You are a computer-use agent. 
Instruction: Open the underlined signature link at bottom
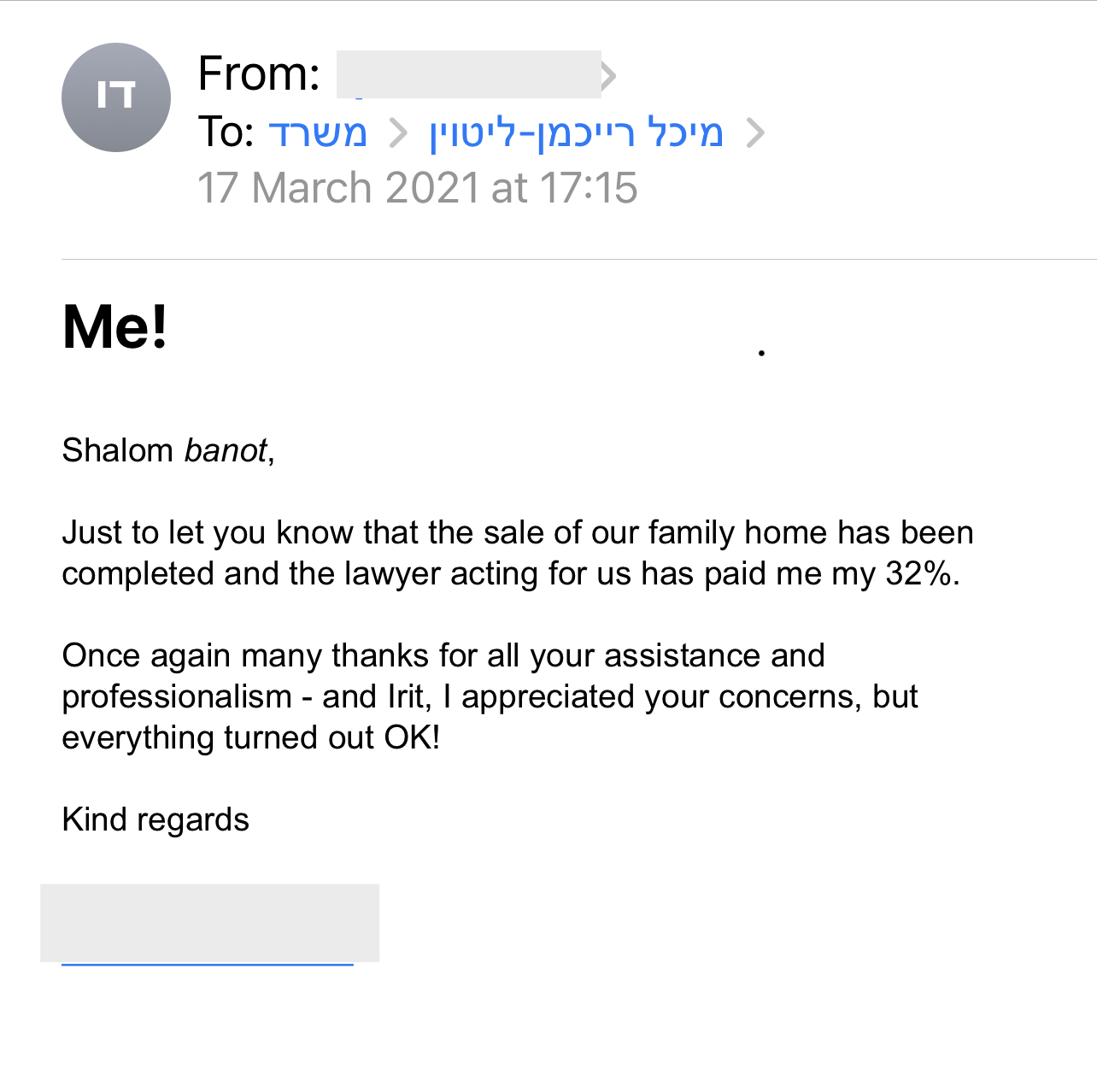tap(208, 964)
